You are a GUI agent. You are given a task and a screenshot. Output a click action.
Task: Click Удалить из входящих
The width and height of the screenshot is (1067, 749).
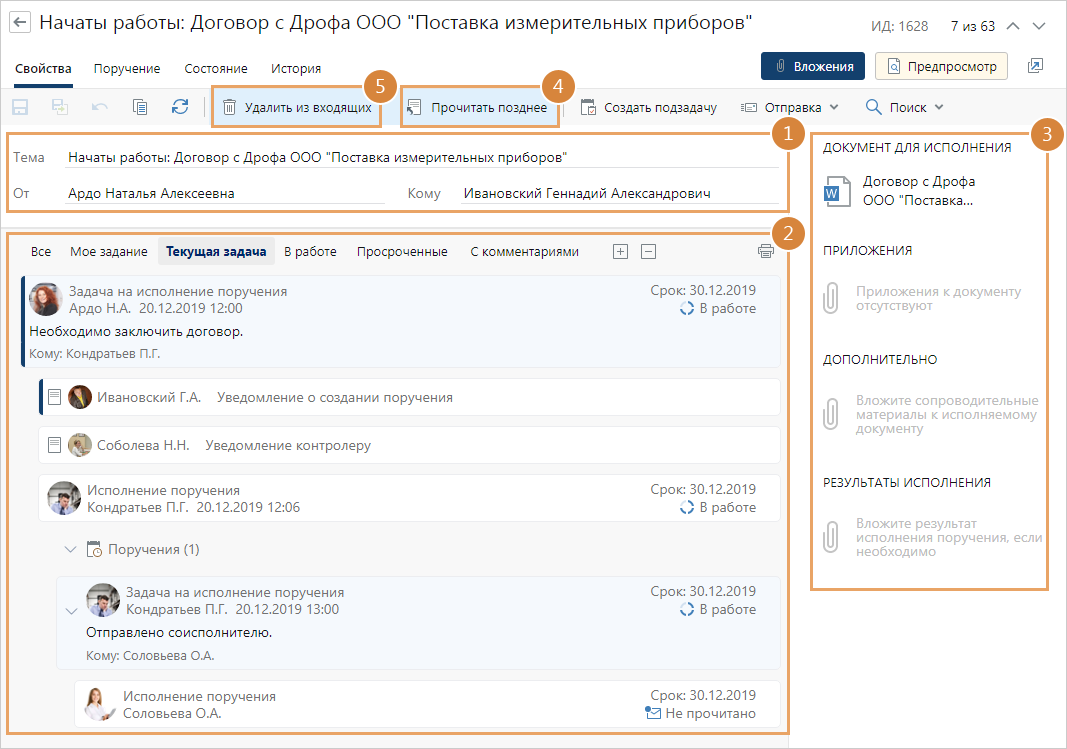297,107
